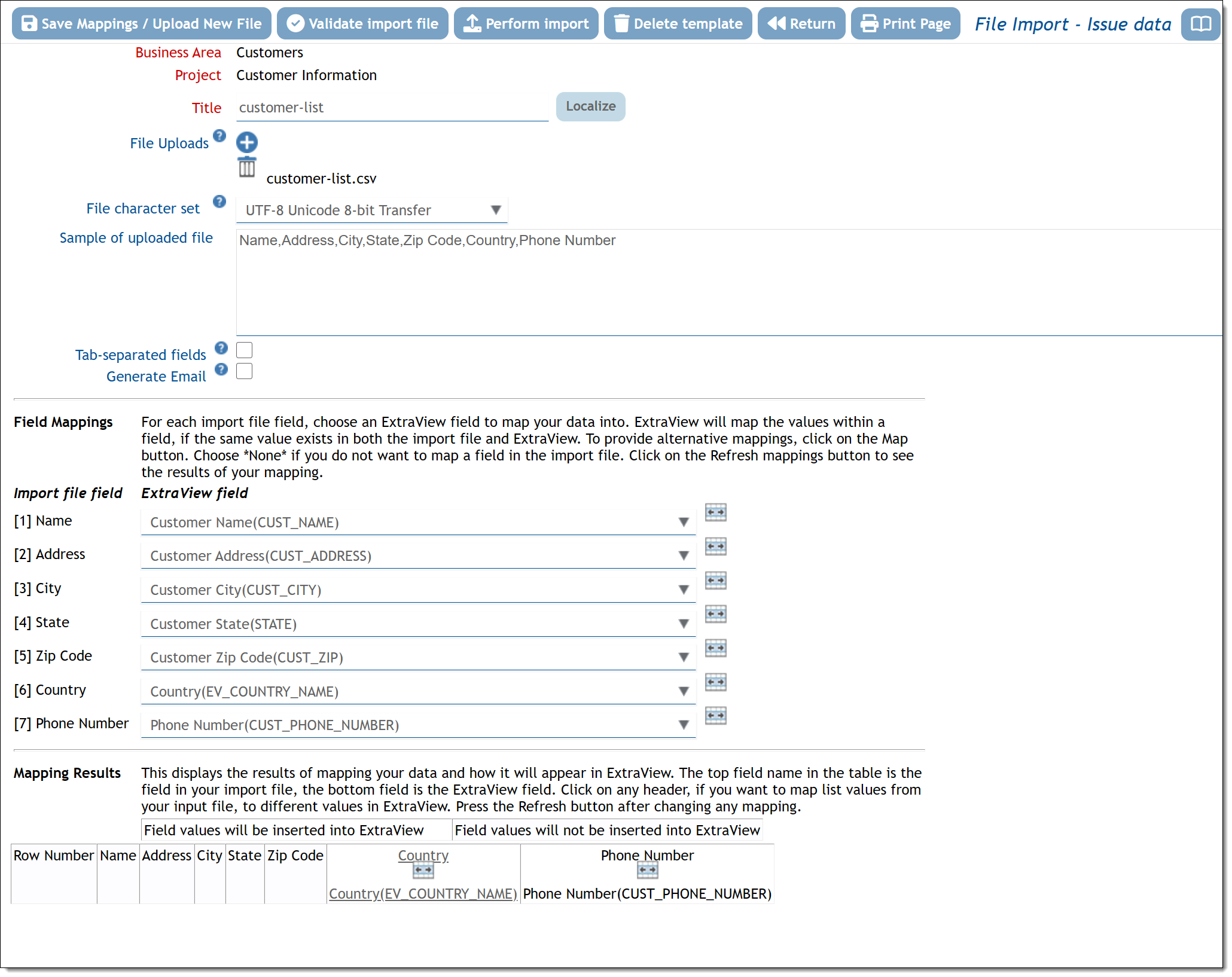Image resolution: width=1232 pixels, height=977 pixels.
Task: Click the Perform import button
Action: pos(526,23)
